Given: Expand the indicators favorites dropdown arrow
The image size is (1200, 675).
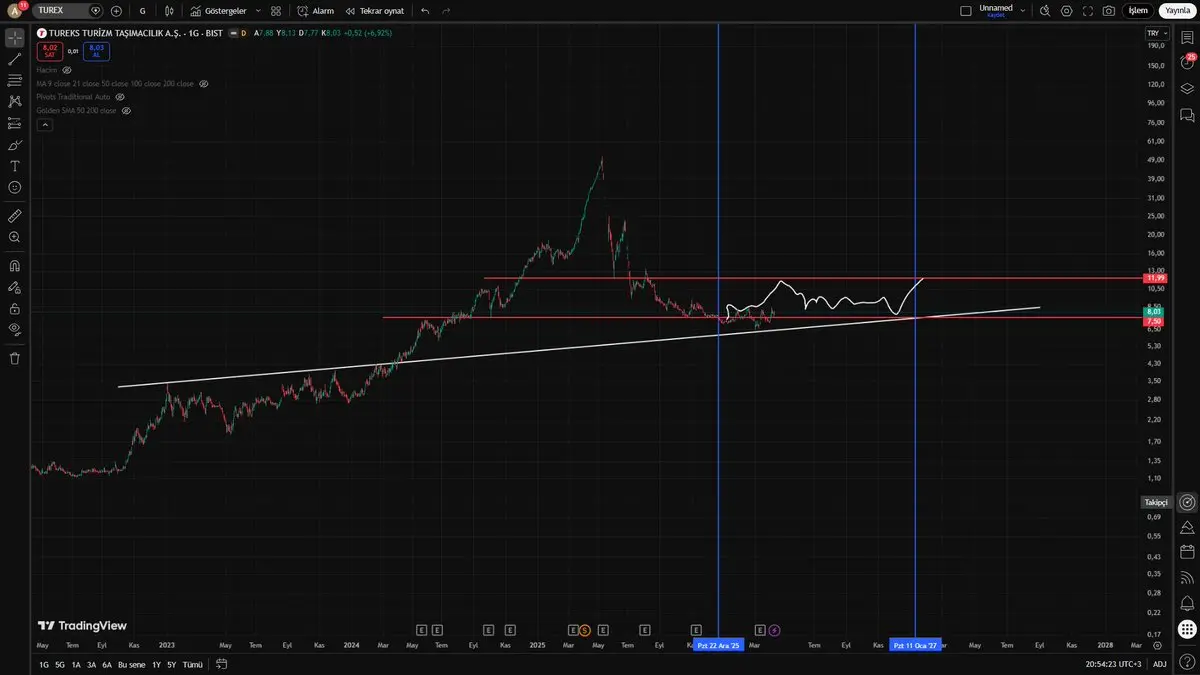Looking at the screenshot, I should click(x=258, y=10).
